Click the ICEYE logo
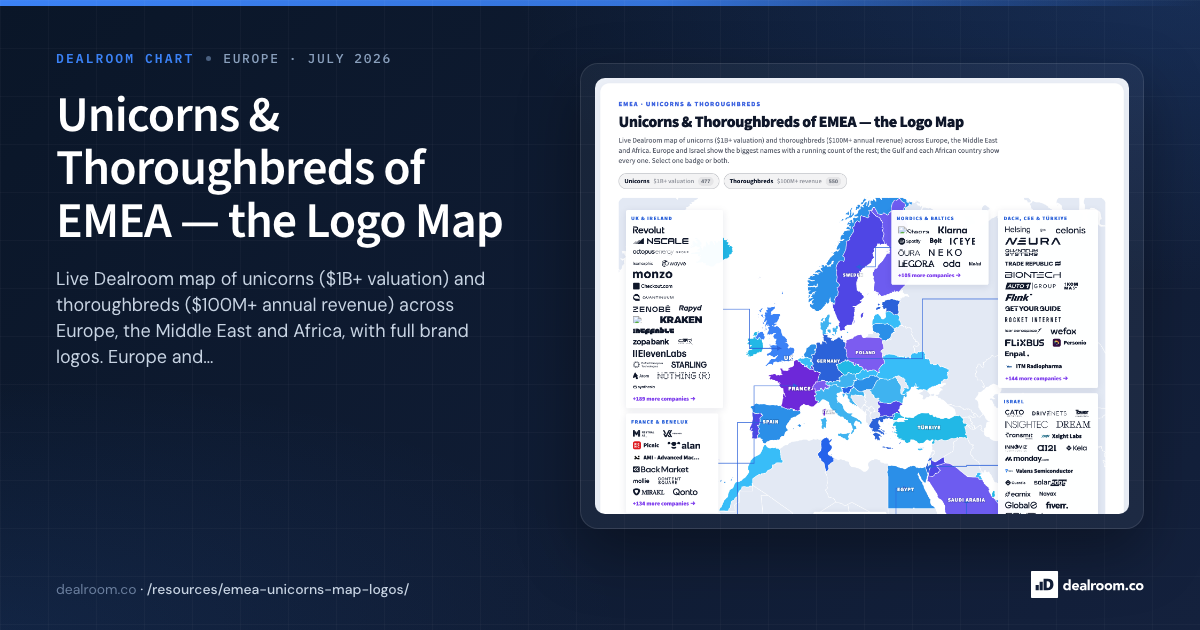Viewport: 1200px width, 630px height. click(962, 241)
